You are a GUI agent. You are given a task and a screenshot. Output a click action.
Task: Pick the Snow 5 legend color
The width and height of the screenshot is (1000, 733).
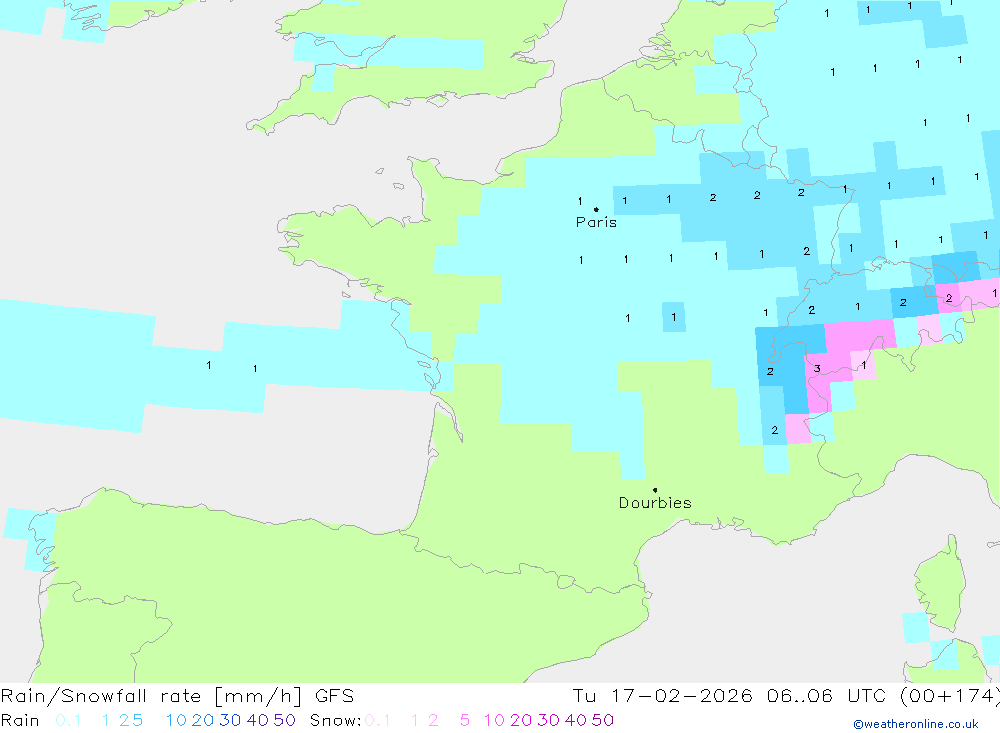pyautogui.click(x=465, y=720)
